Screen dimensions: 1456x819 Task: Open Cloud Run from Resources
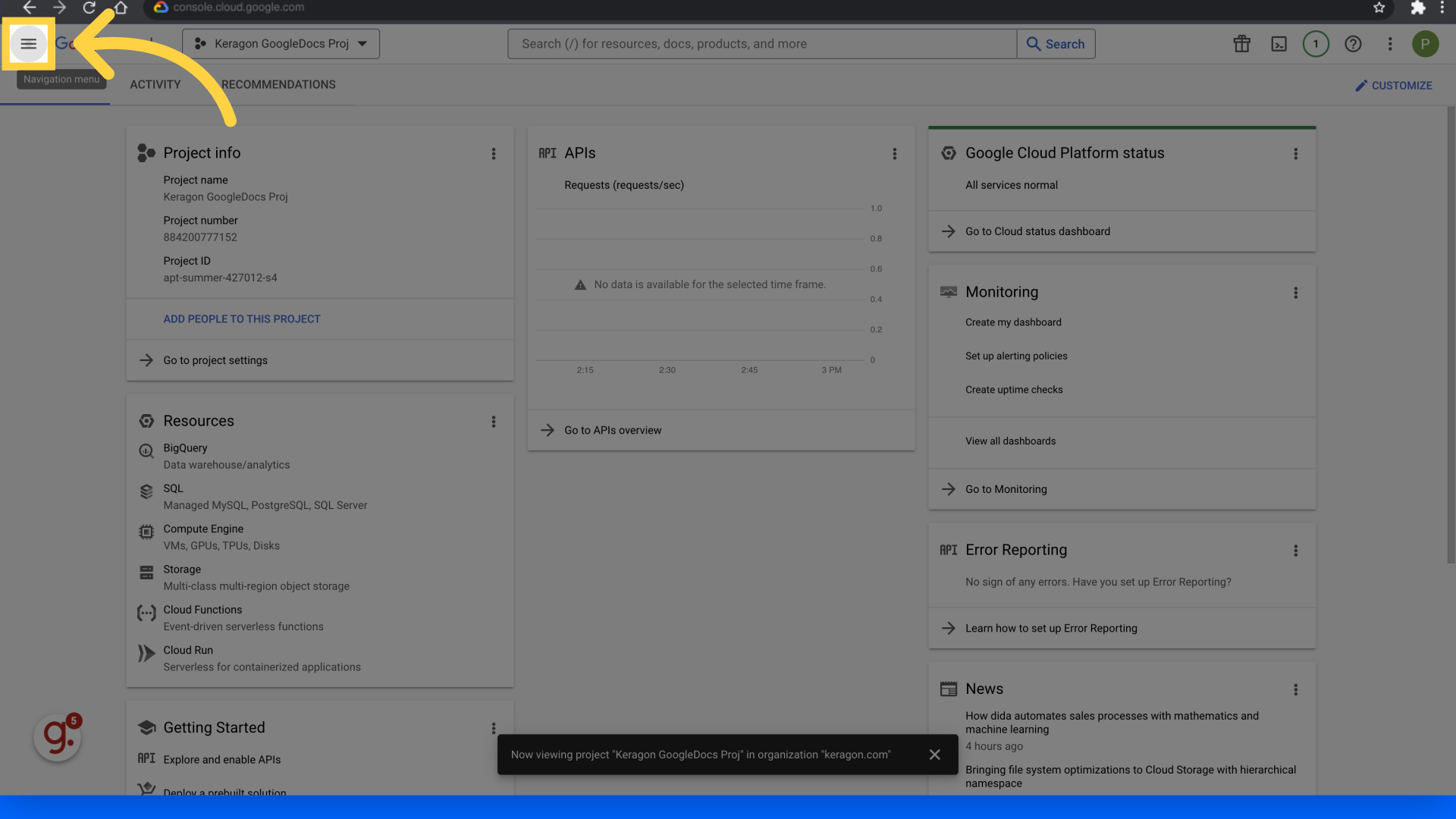pos(146,653)
